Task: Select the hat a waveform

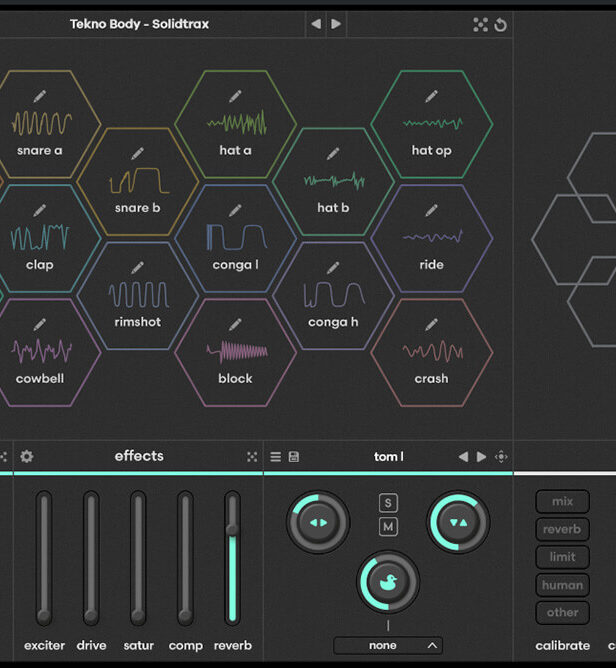Action: point(237,122)
